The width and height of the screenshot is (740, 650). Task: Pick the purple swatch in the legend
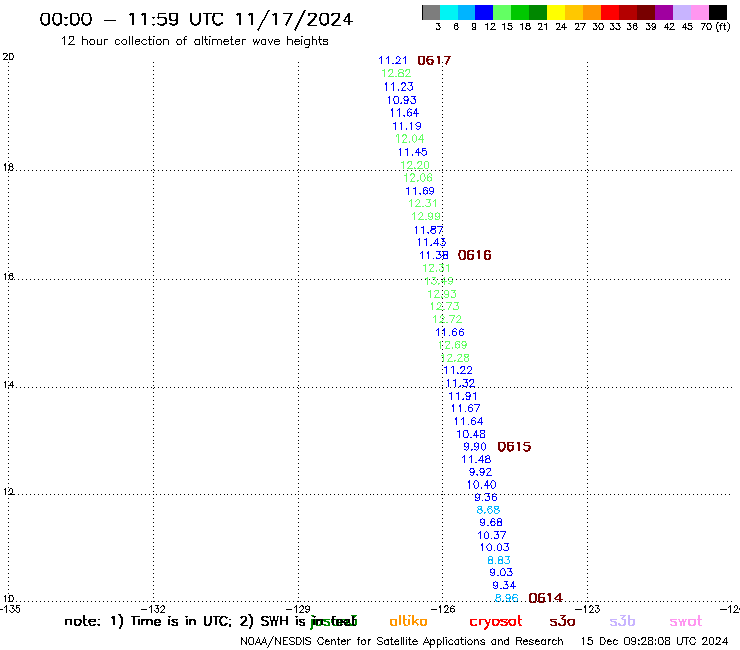[x=664, y=12]
